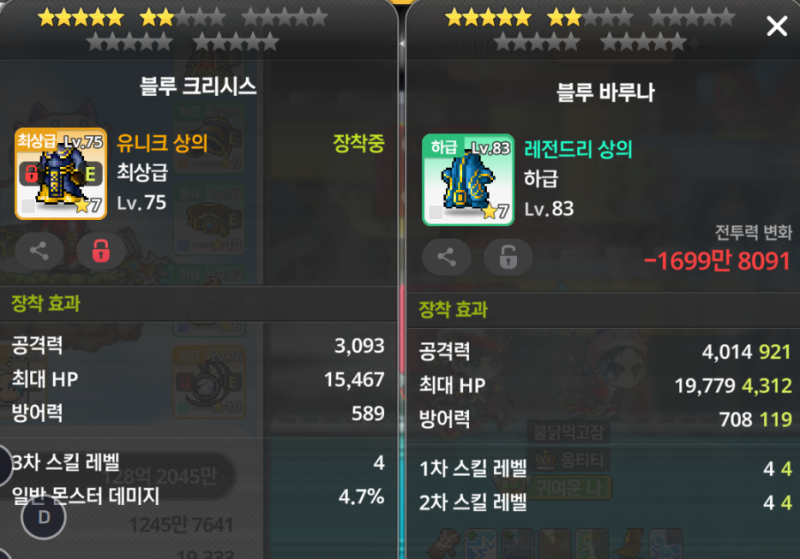Close the item comparison window
The width and height of the screenshot is (800, 559).
777,26
